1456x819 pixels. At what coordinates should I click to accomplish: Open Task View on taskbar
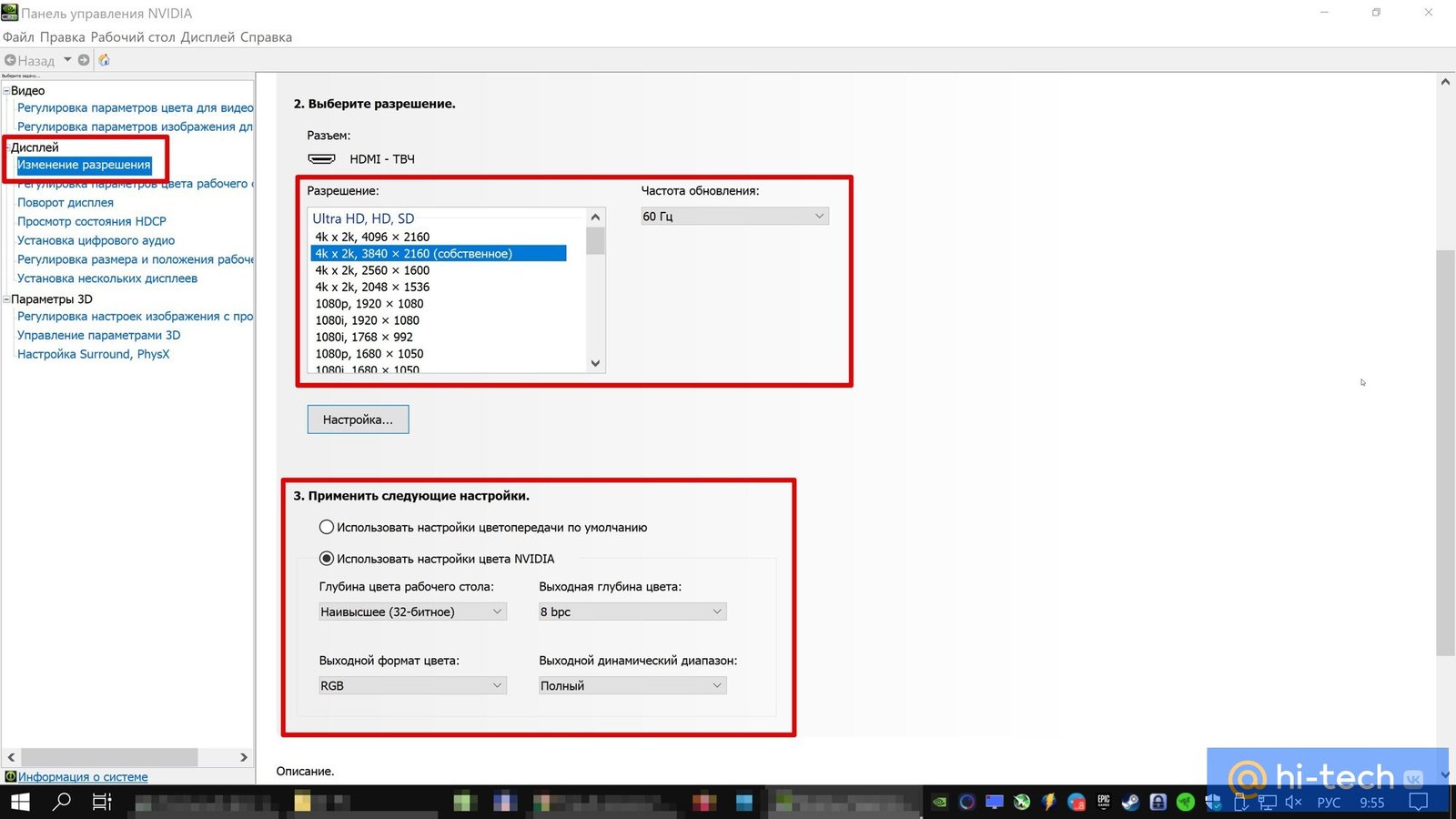[102, 802]
